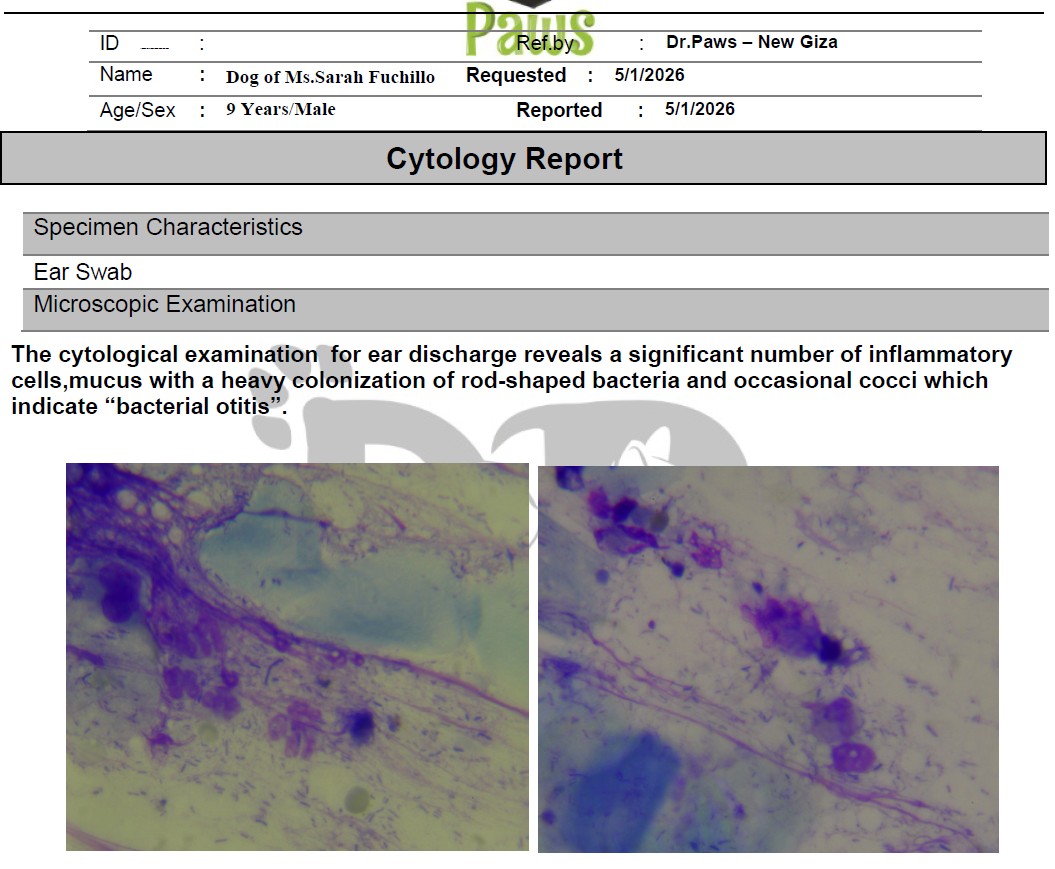1055x869 pixels.
Task: Click Dr.Paws – New Giza referrer text
Action: click(751, 43)
